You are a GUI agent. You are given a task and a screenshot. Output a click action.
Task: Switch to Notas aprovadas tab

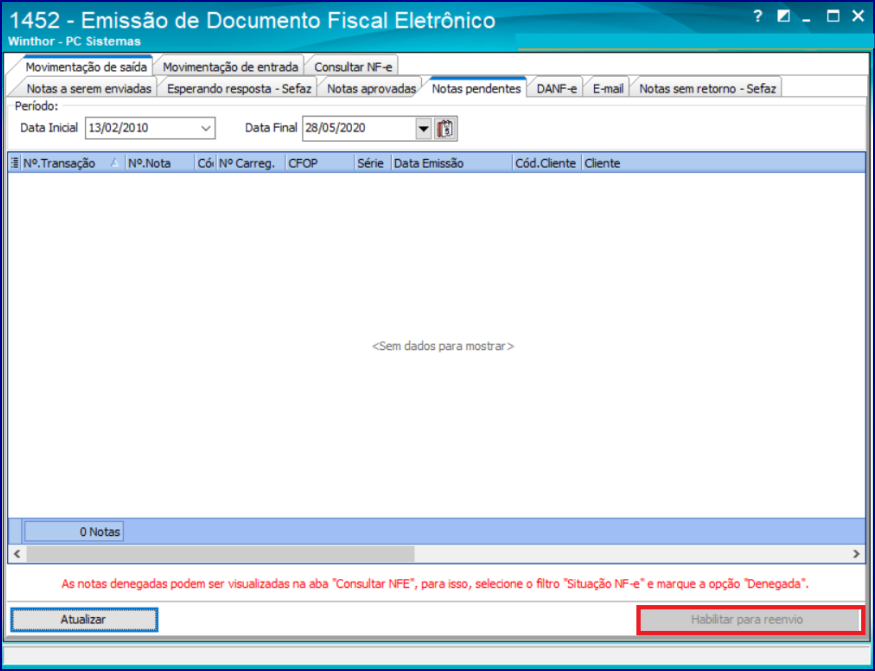(x=371, y=88)
